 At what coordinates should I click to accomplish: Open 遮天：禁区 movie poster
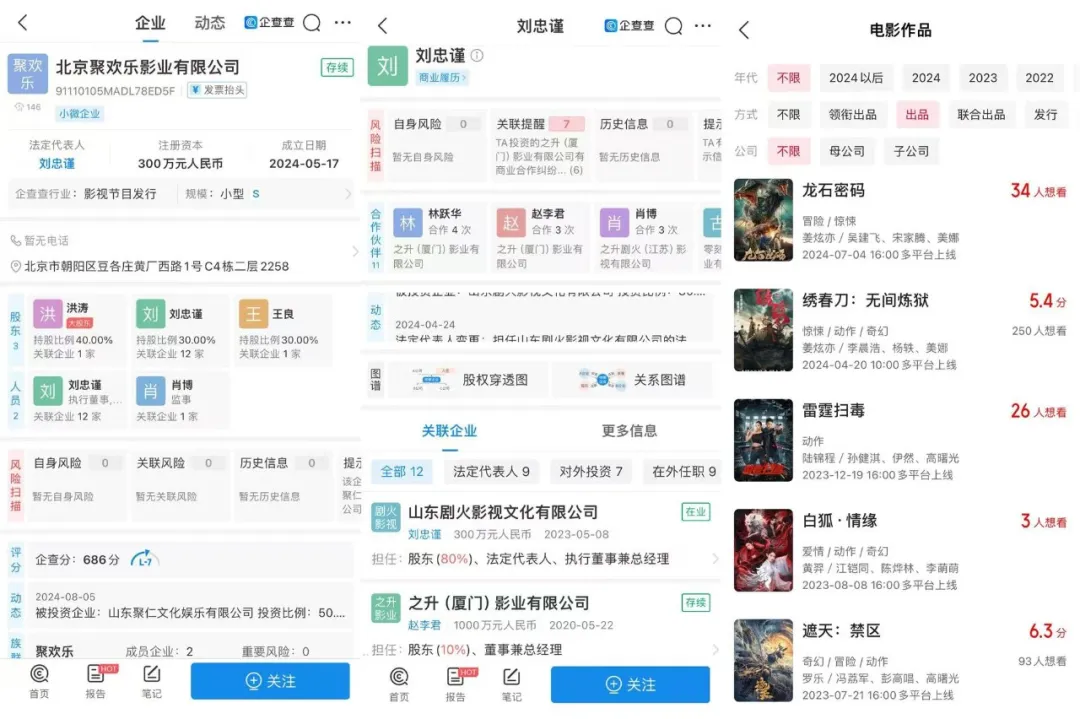[763, 661]
